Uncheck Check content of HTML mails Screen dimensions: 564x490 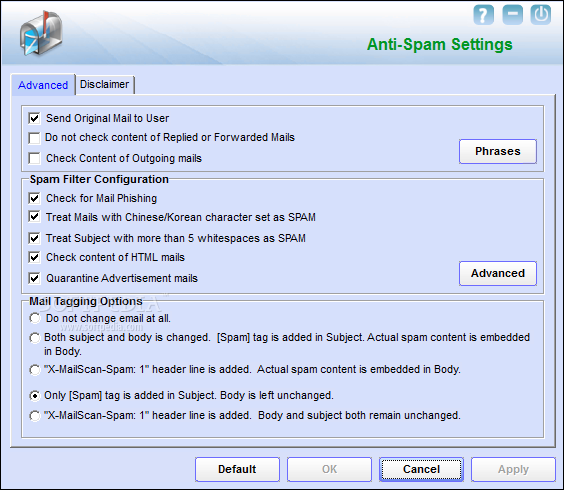click(35, 257)
